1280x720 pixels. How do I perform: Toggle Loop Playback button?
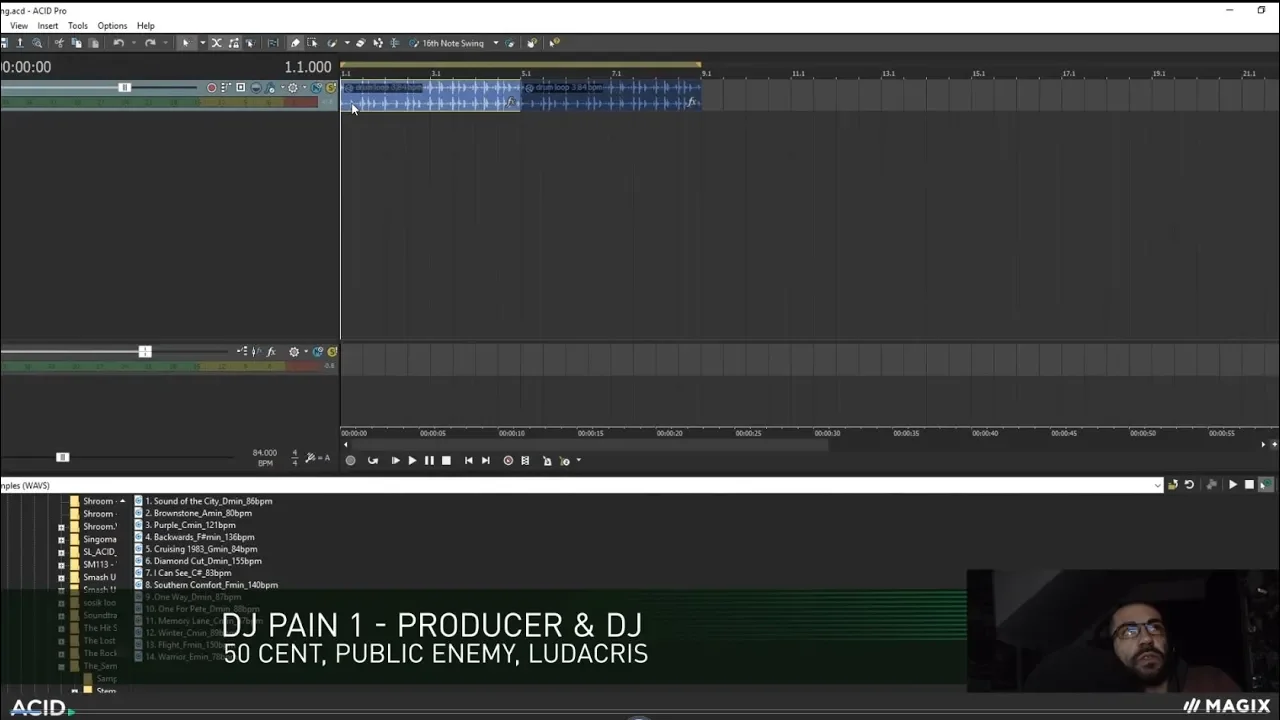373,460
